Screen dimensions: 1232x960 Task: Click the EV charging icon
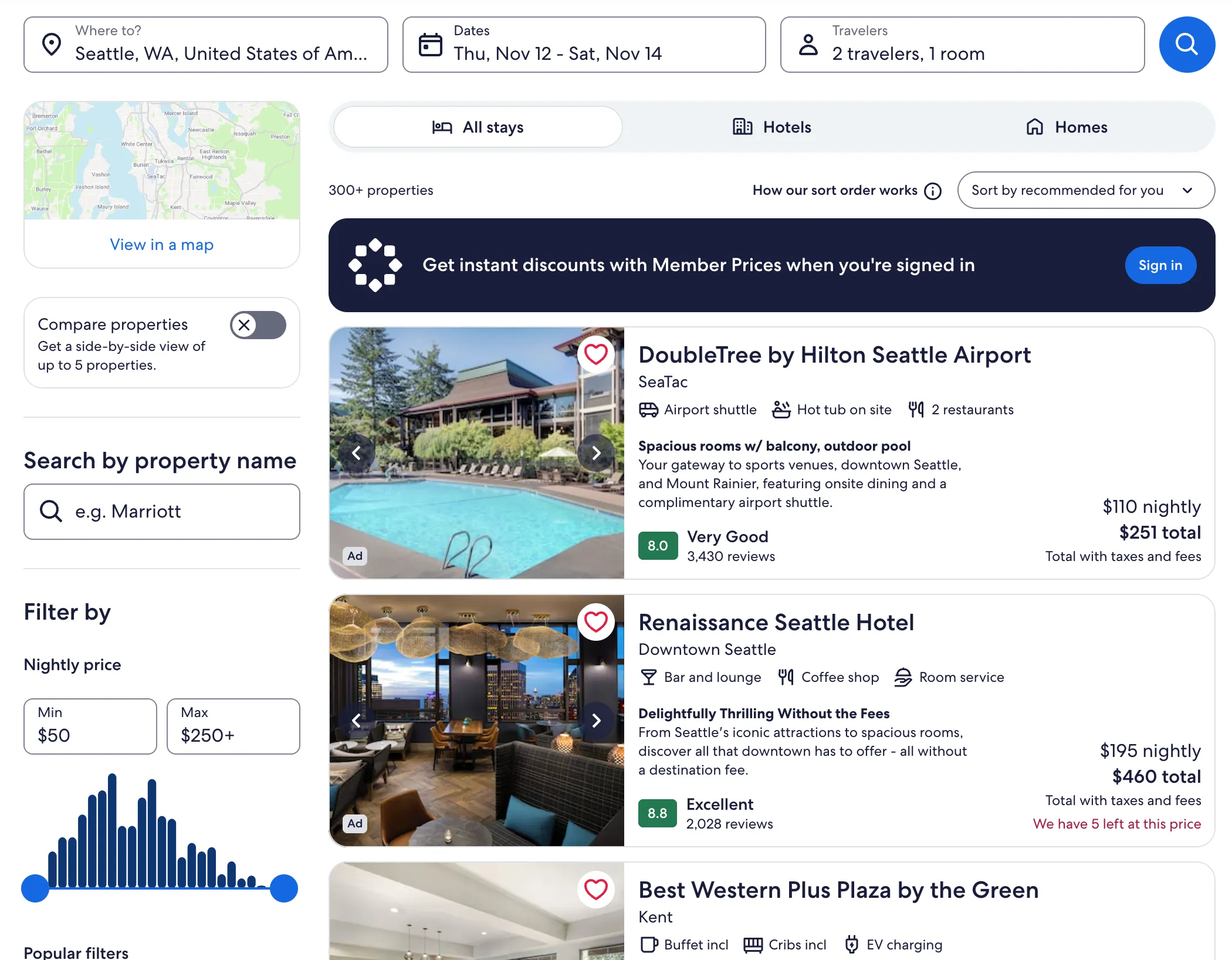[x=852, y=945]
